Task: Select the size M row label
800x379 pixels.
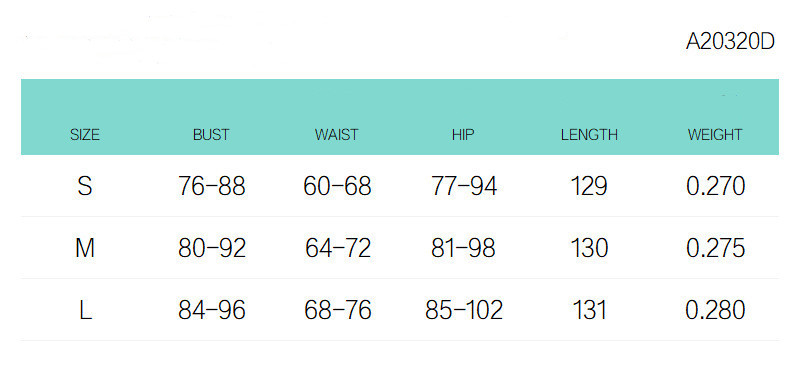Action: (85, 248)
